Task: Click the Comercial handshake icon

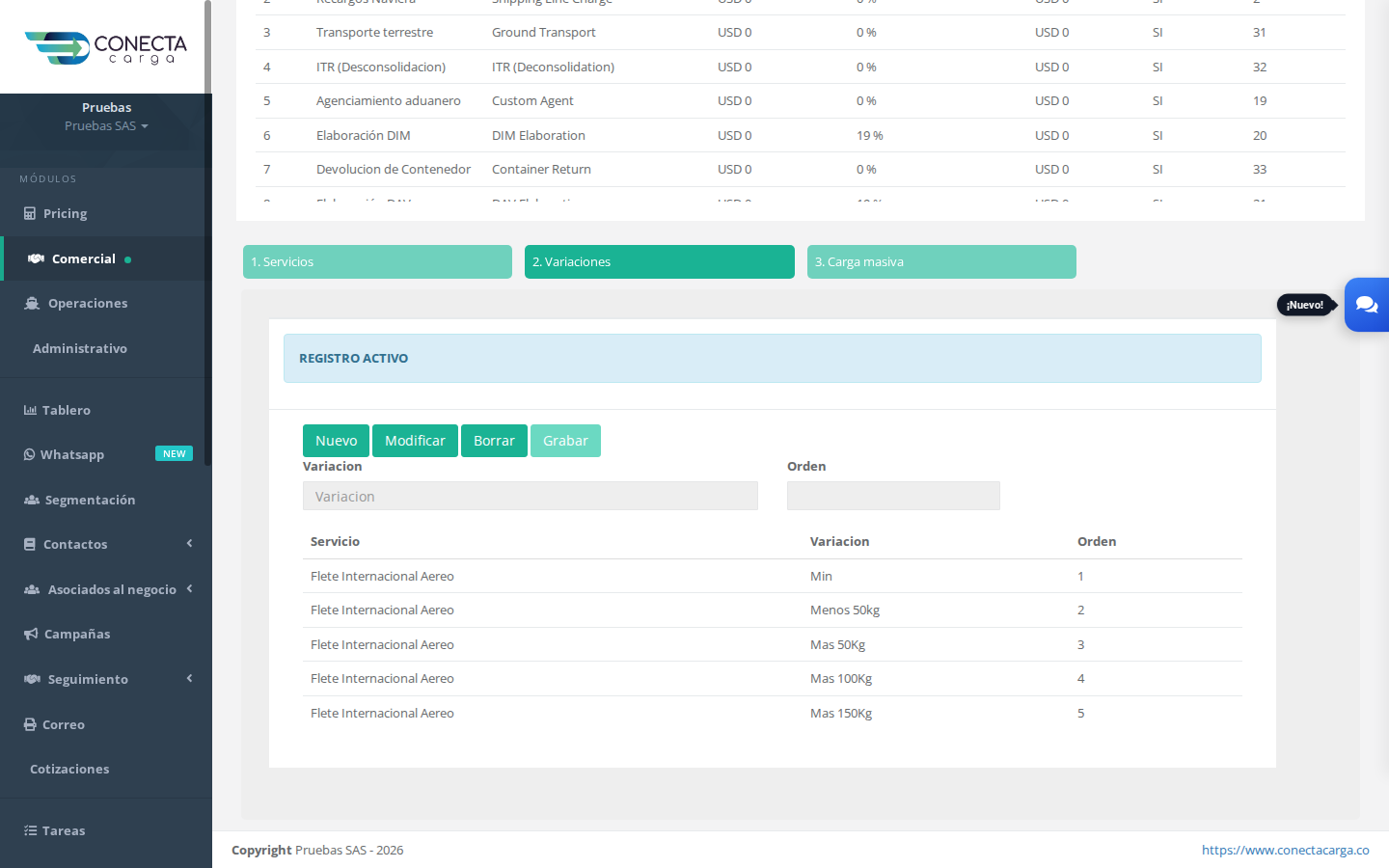Action: click(36, 258)
